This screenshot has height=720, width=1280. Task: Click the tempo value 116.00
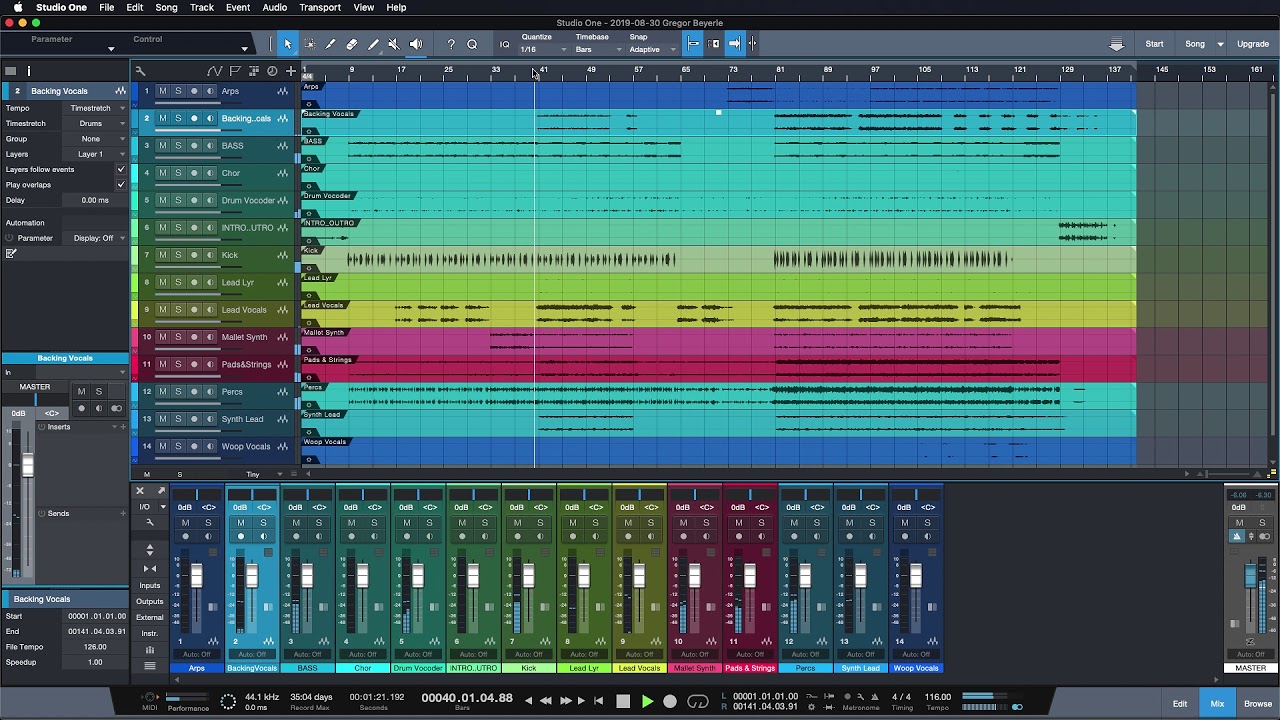937,697
